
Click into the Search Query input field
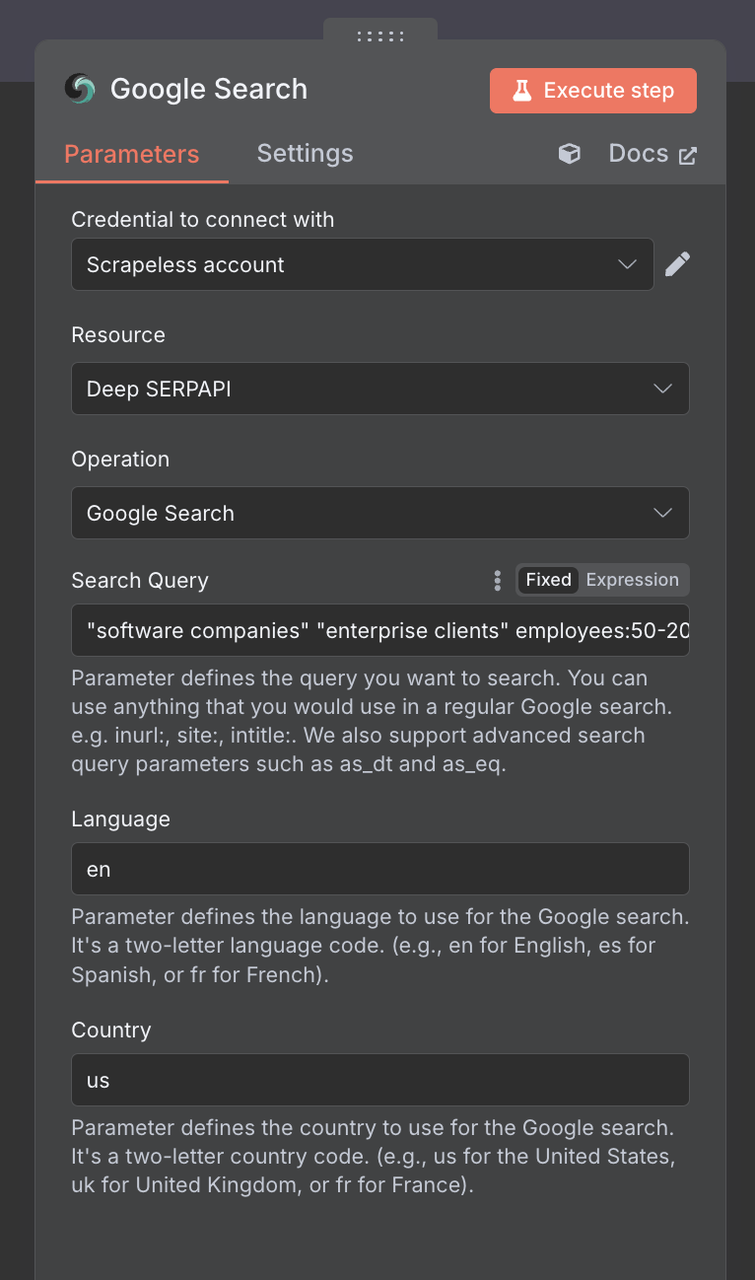(380, 630)
